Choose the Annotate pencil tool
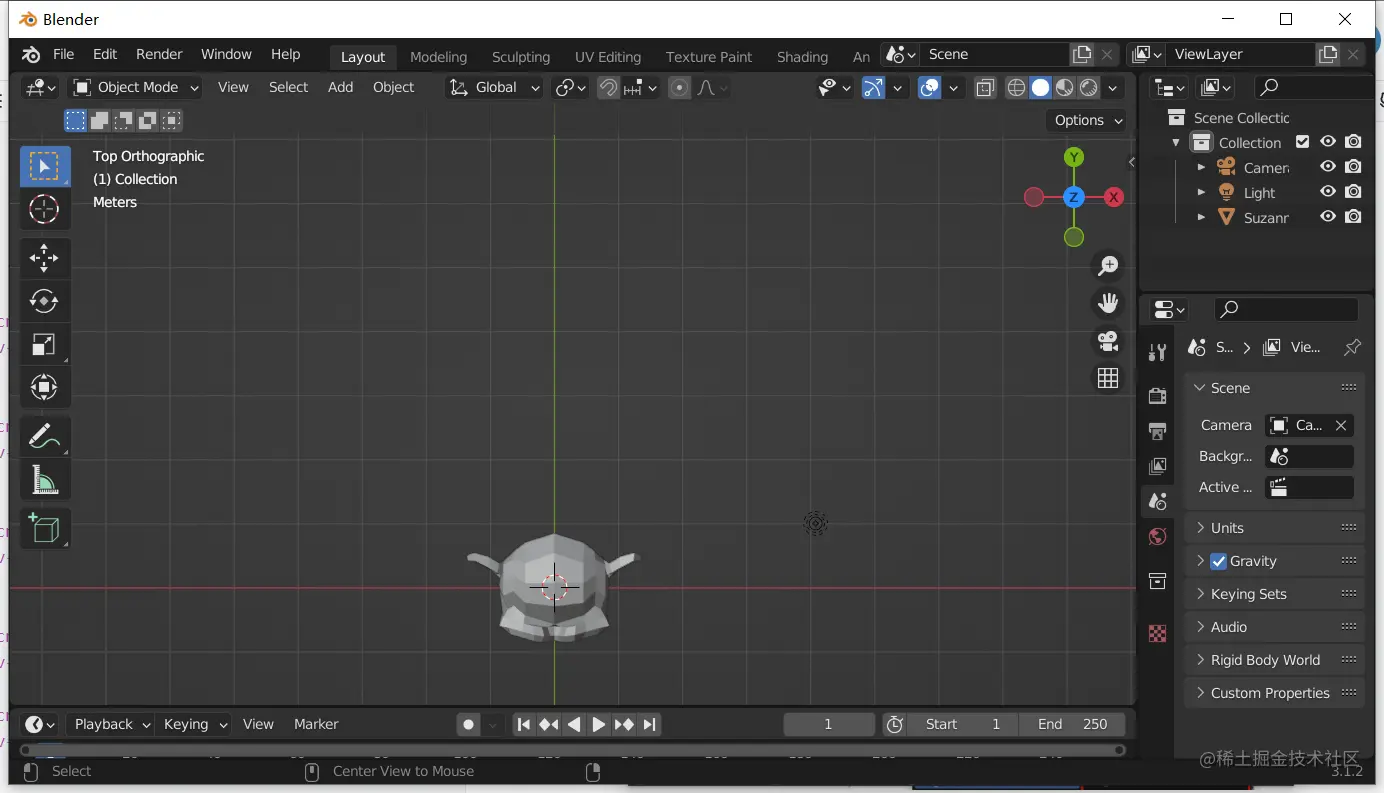The image size is (1384, 793). pyautogui.click(x=45, y=436)
